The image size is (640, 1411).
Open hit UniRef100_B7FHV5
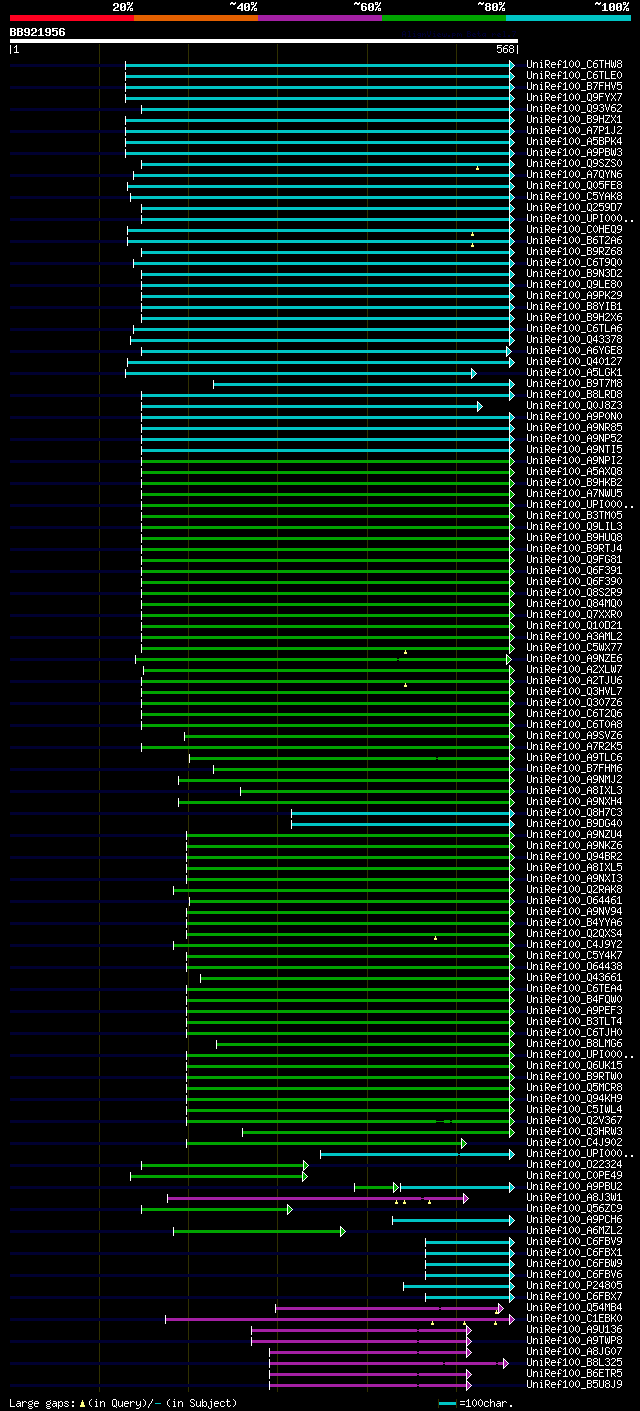574,86
